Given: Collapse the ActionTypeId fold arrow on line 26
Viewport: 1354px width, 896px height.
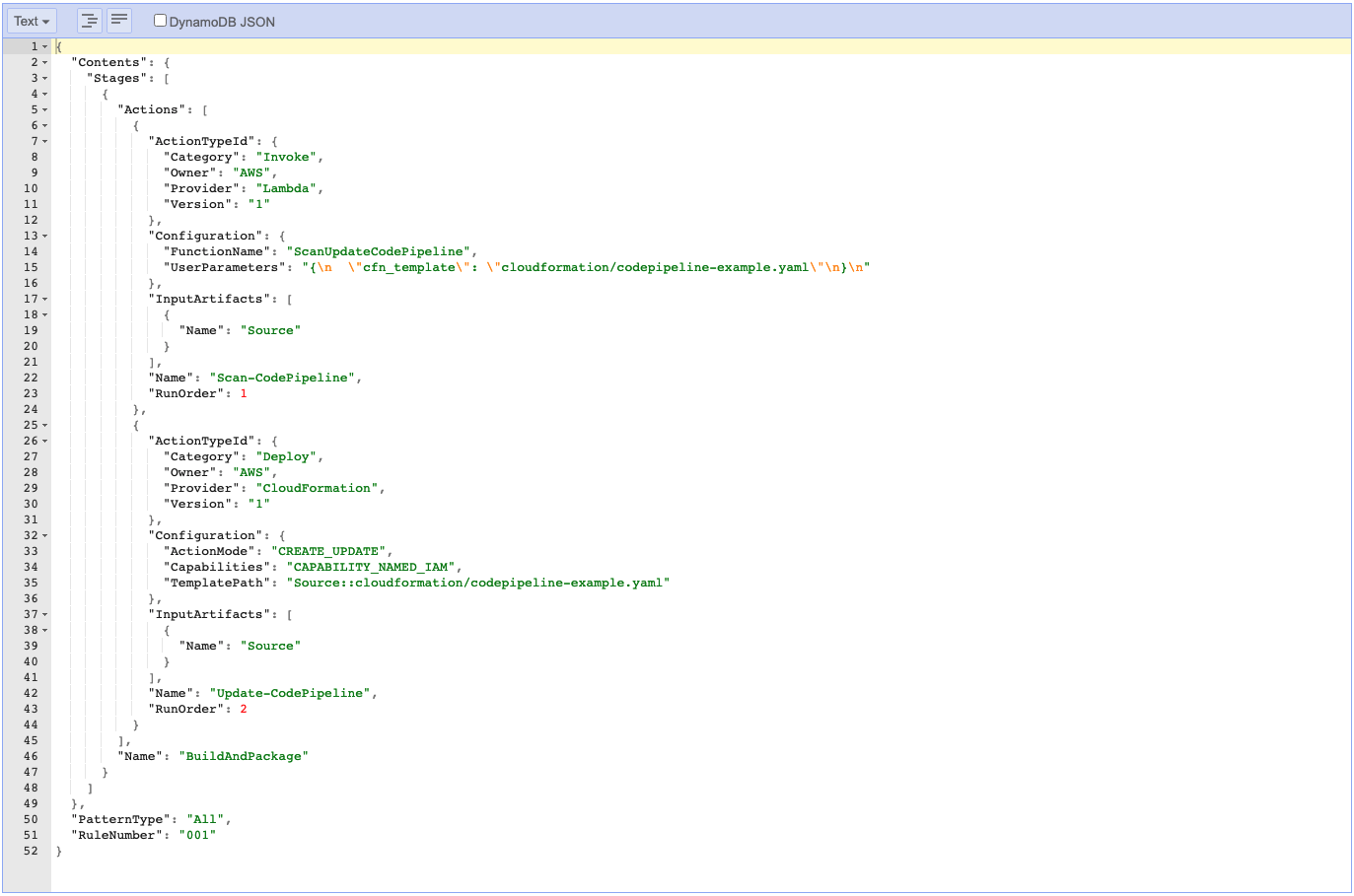Looking at the screenshot, I should pyautogui.click(x=44, y=442).
